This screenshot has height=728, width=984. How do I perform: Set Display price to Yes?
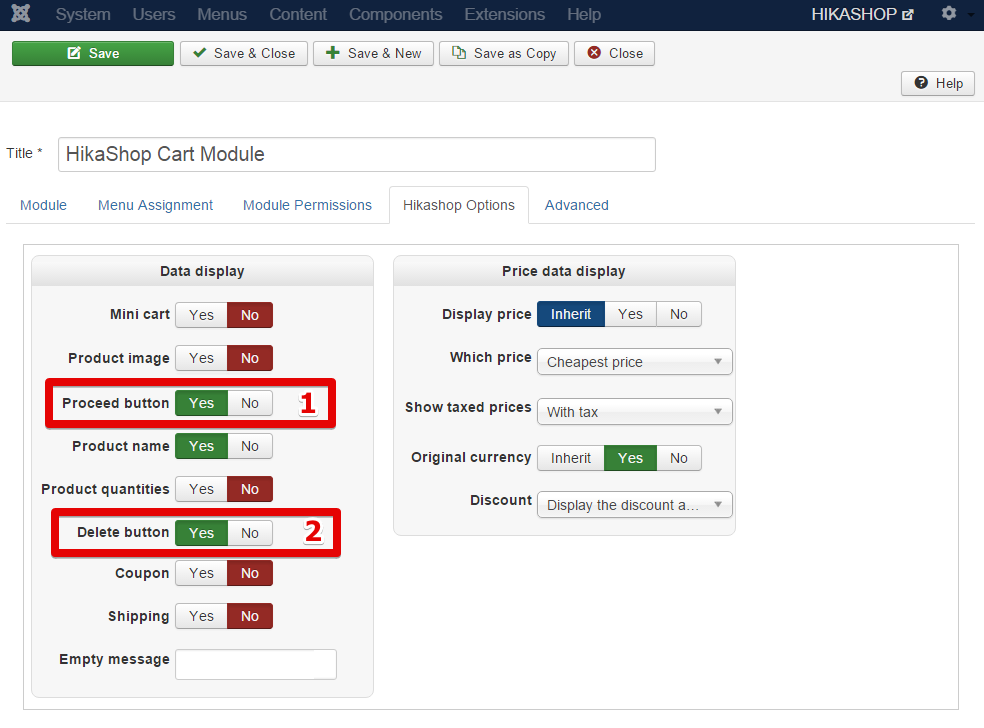point(630,314)
